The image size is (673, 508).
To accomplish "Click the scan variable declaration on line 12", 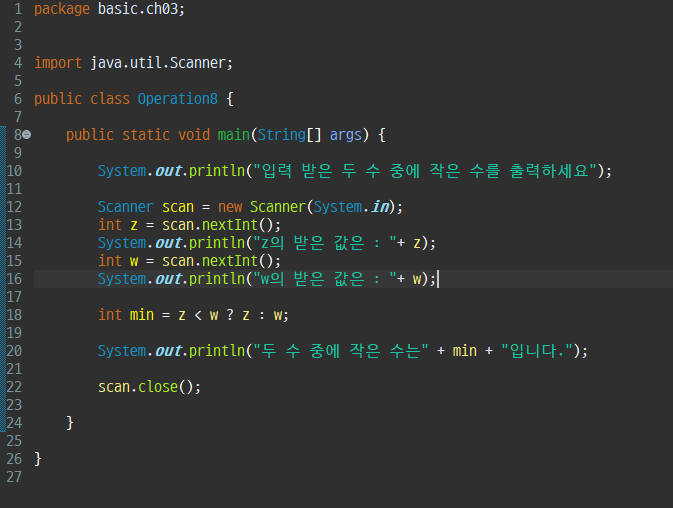I will [x=178, y=207].
